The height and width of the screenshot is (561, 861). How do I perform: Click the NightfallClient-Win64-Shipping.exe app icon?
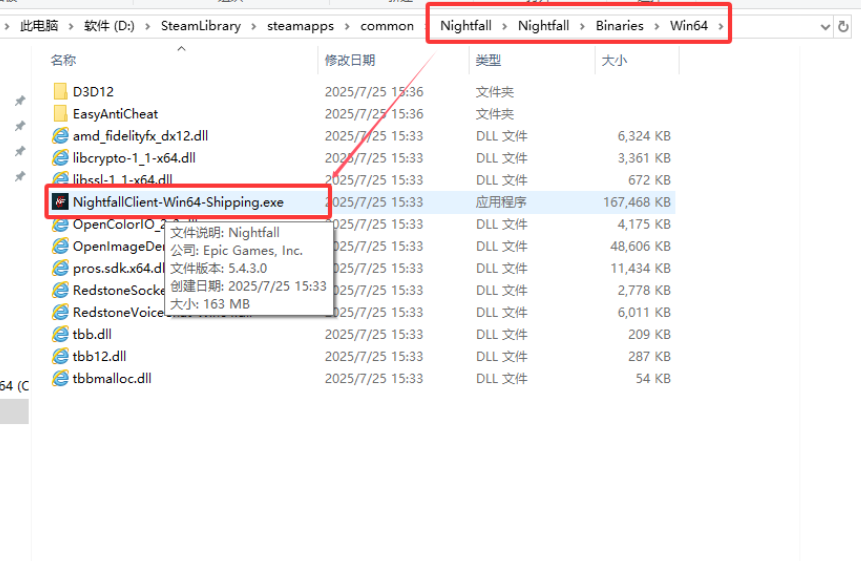pyautogui.click(x=60, y=202)
